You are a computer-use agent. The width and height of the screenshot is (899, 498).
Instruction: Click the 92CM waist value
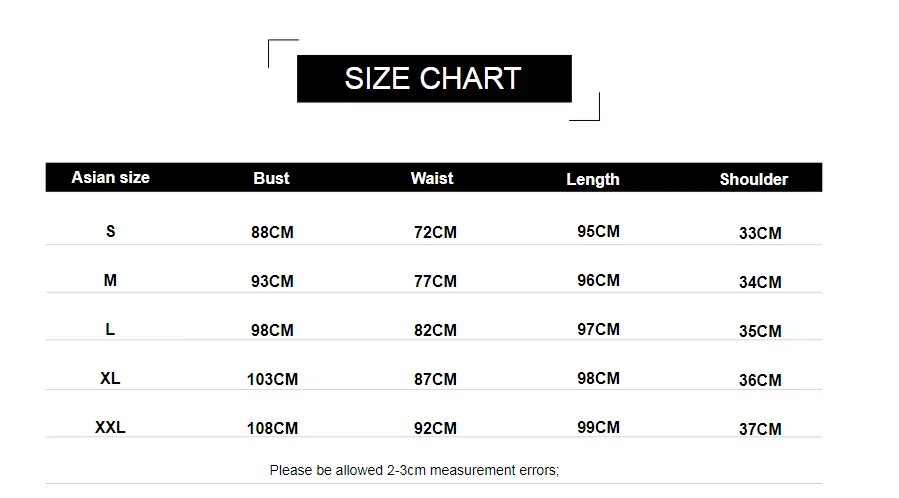tap(435, 428)
